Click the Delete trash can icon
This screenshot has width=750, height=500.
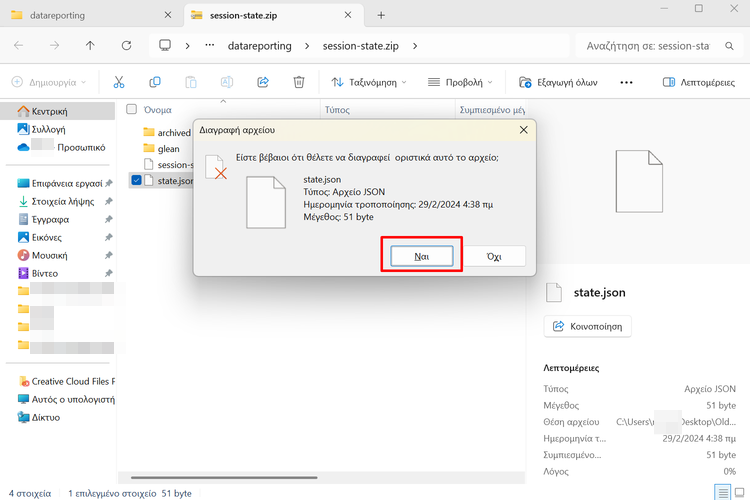(x=299, y=82)
